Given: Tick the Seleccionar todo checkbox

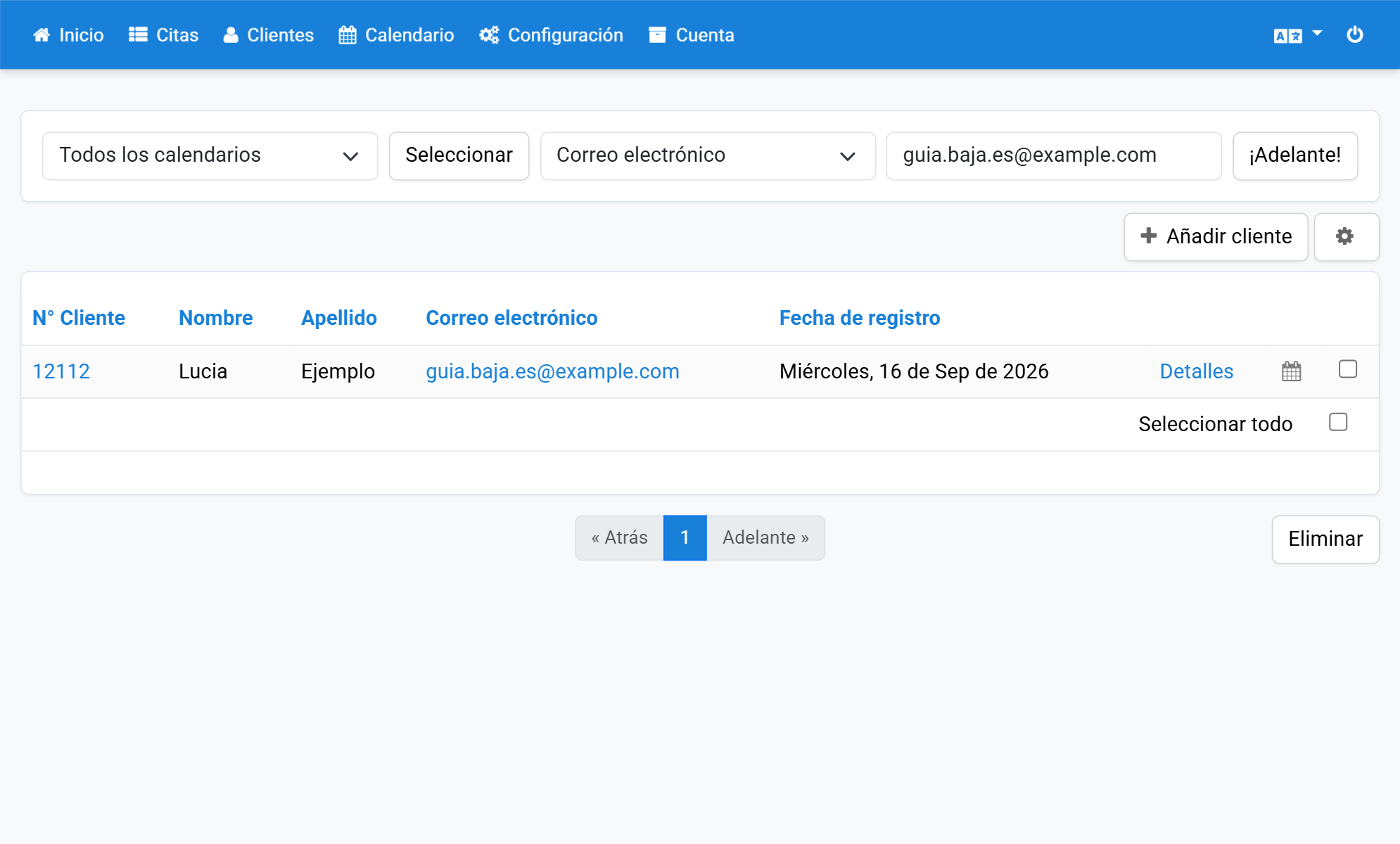Looking at the screenshot, I should (1338, 422).
